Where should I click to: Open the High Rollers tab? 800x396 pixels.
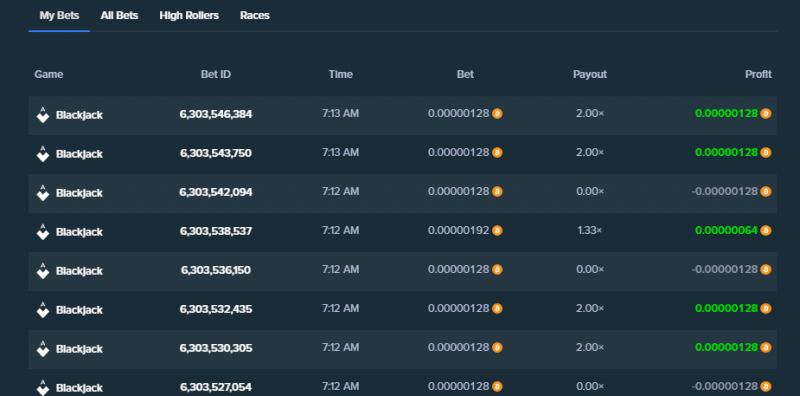pos(189,15)
